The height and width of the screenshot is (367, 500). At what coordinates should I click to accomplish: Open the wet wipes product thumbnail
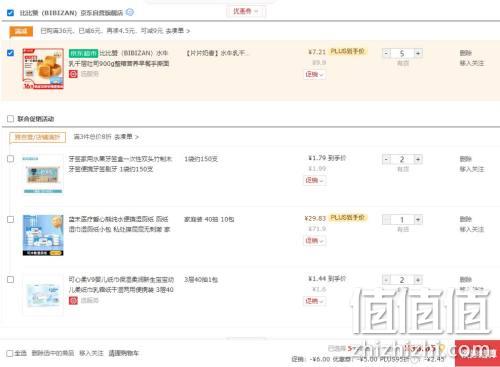pyautogui.click(x=43, y=235)
